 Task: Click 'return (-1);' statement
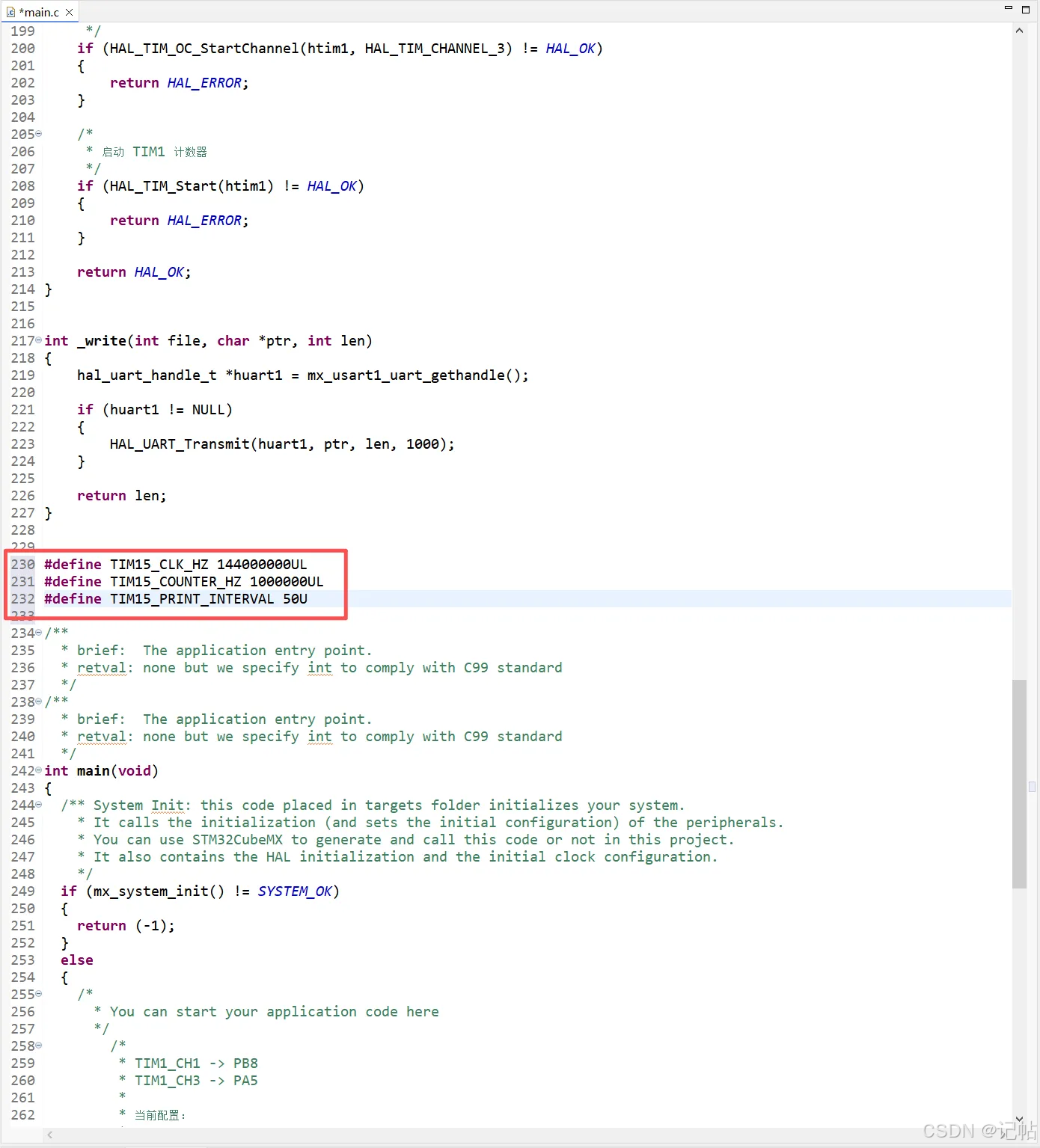[126, 925]
